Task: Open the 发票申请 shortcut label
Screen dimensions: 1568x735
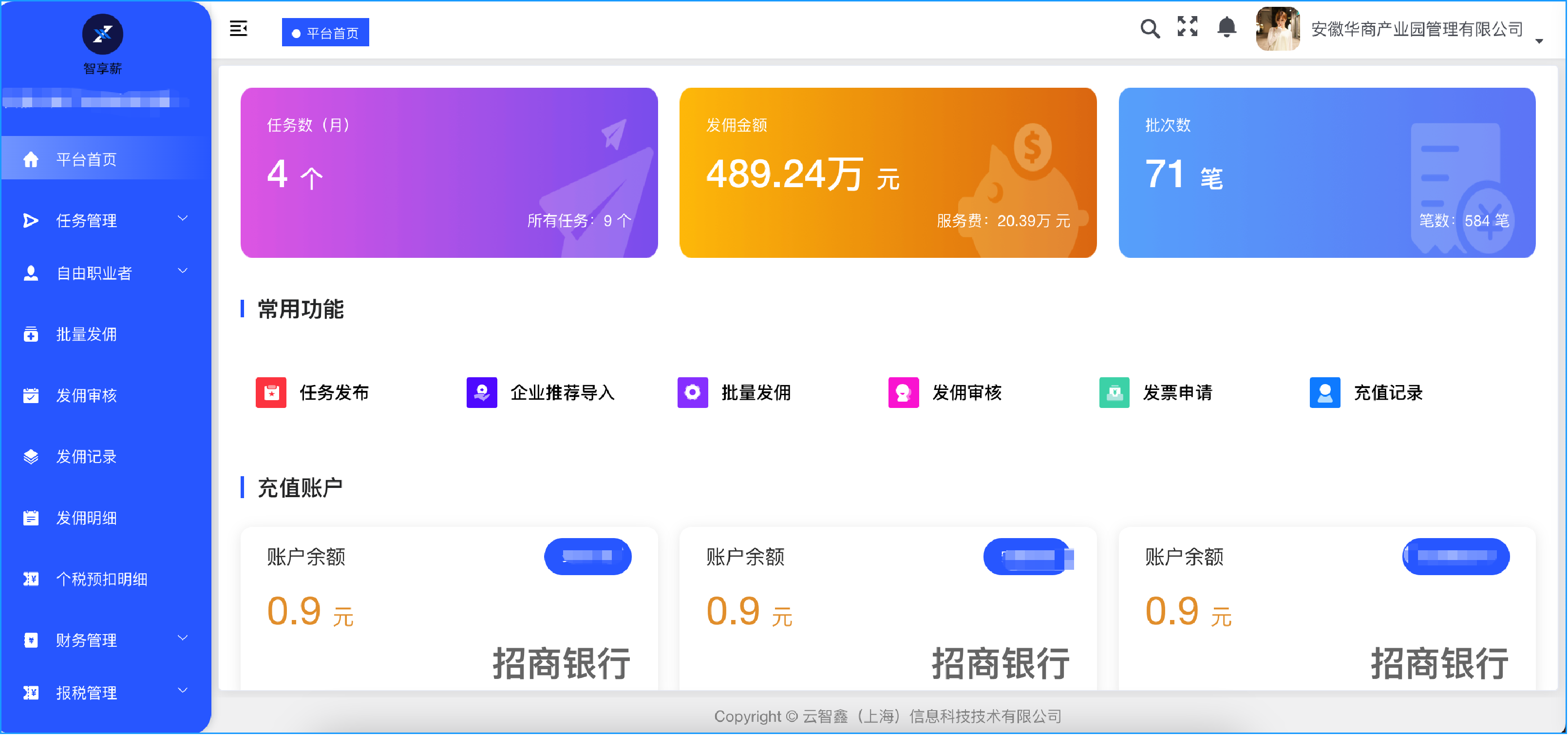Action: (x=1178, y=393)
